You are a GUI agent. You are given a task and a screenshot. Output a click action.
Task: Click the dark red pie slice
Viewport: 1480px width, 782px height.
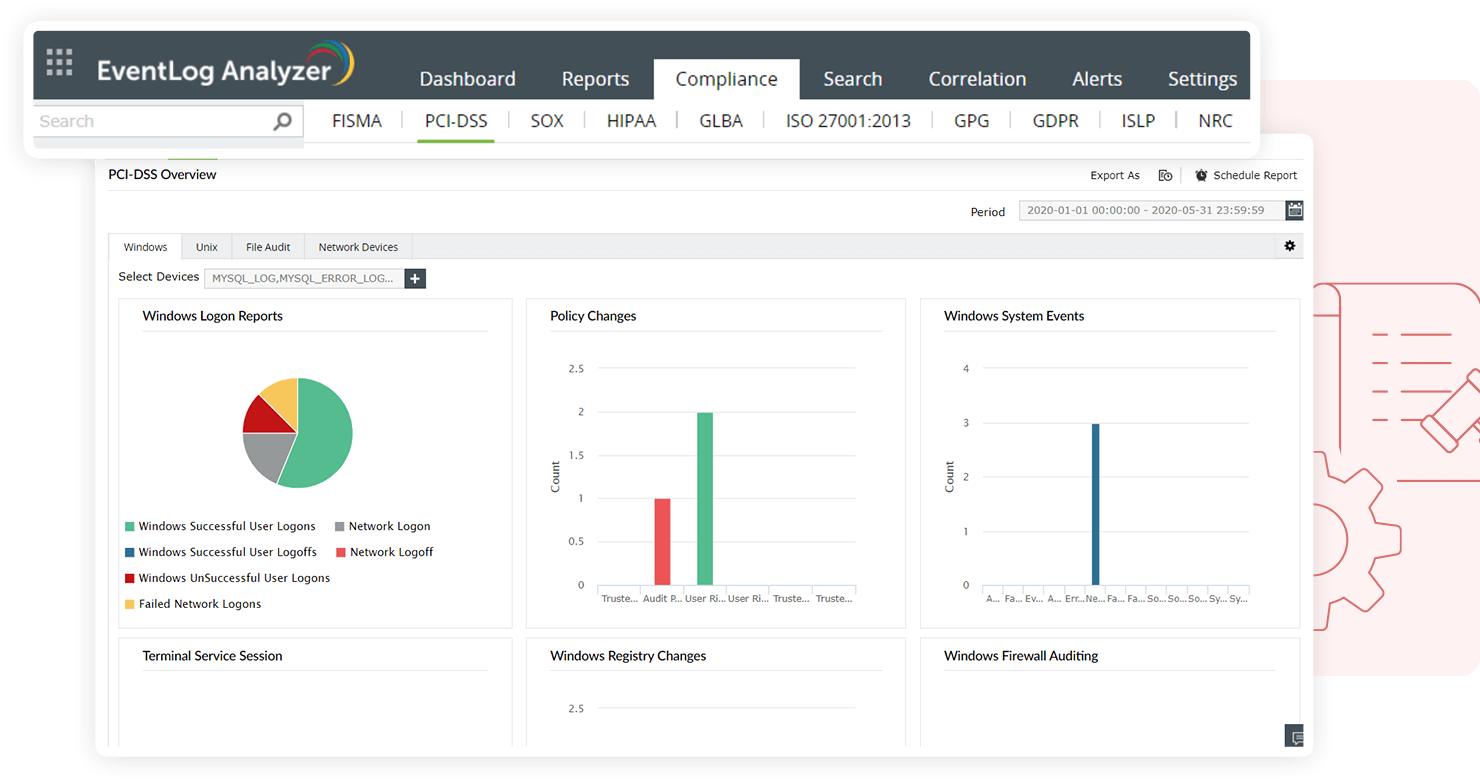pyautogui.click(x=267, y=417)
